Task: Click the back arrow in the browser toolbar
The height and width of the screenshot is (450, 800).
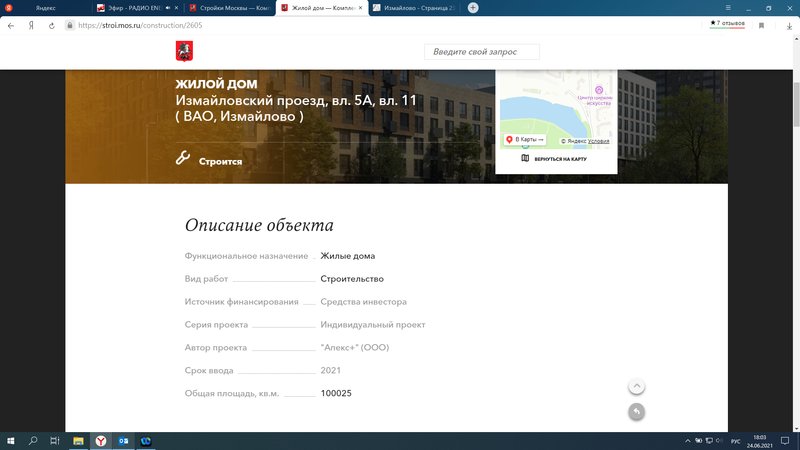Action: click(11, 26)
